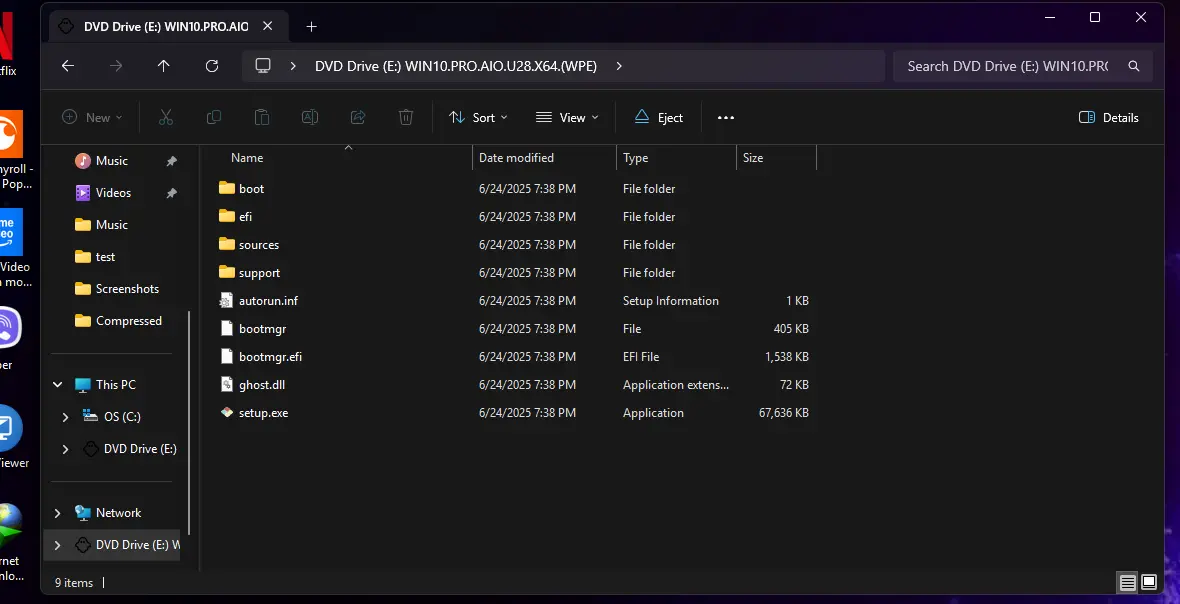Select the sources folder row
Screen dimensions: 1180x604
pyautogui.click(x=516, y=244)
